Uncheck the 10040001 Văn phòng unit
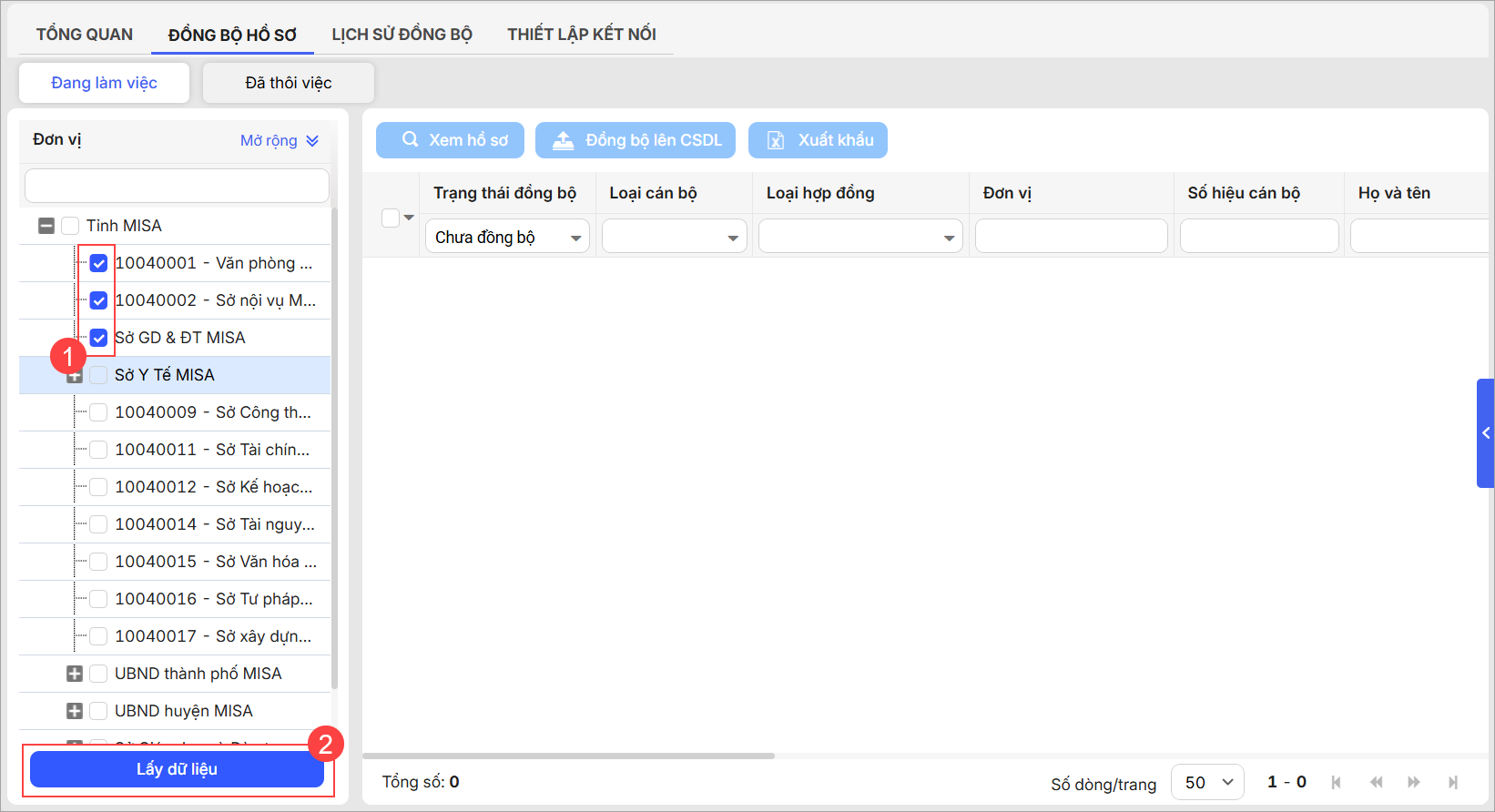This screenshot has height=812, width=1495. (x=99, y=263)
